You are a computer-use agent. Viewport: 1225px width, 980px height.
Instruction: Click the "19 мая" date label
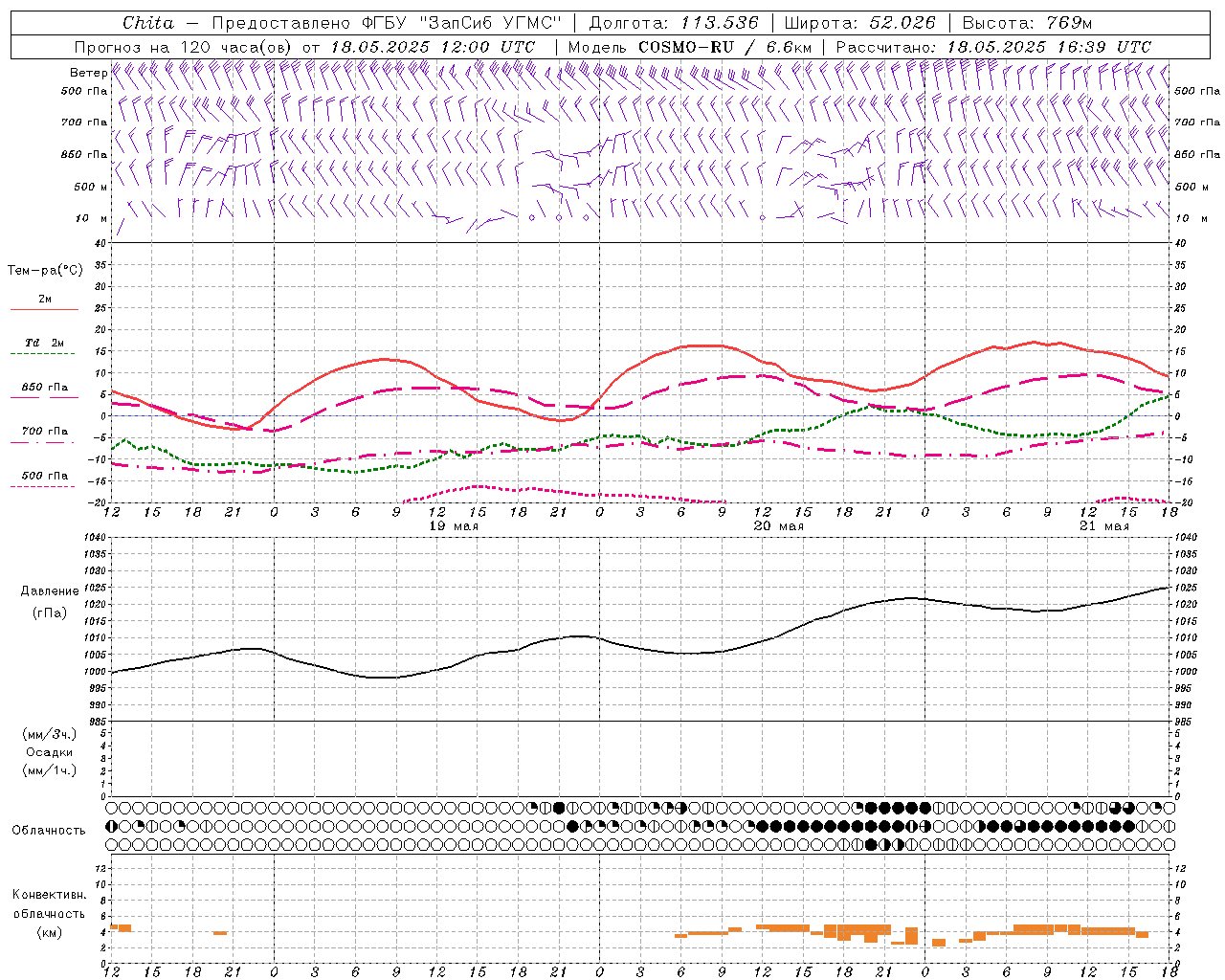pos(454,526)
